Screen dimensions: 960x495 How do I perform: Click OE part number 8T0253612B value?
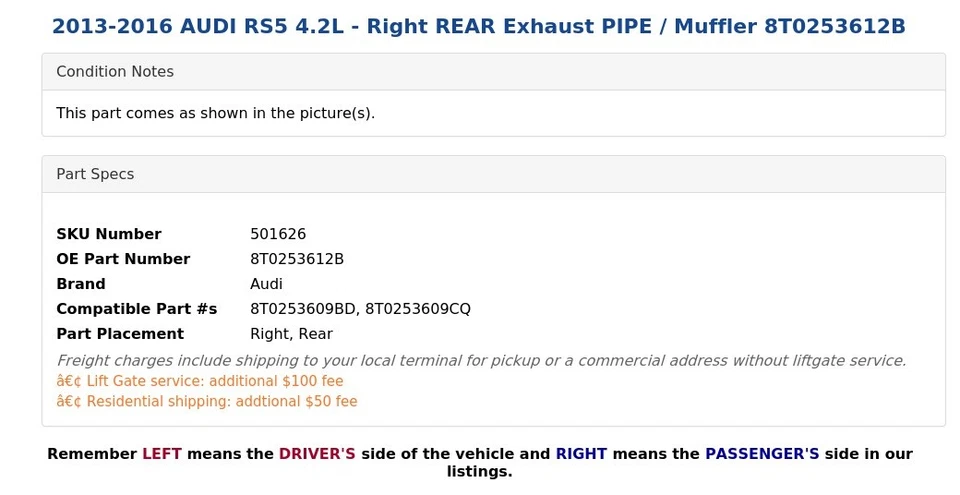297,259
